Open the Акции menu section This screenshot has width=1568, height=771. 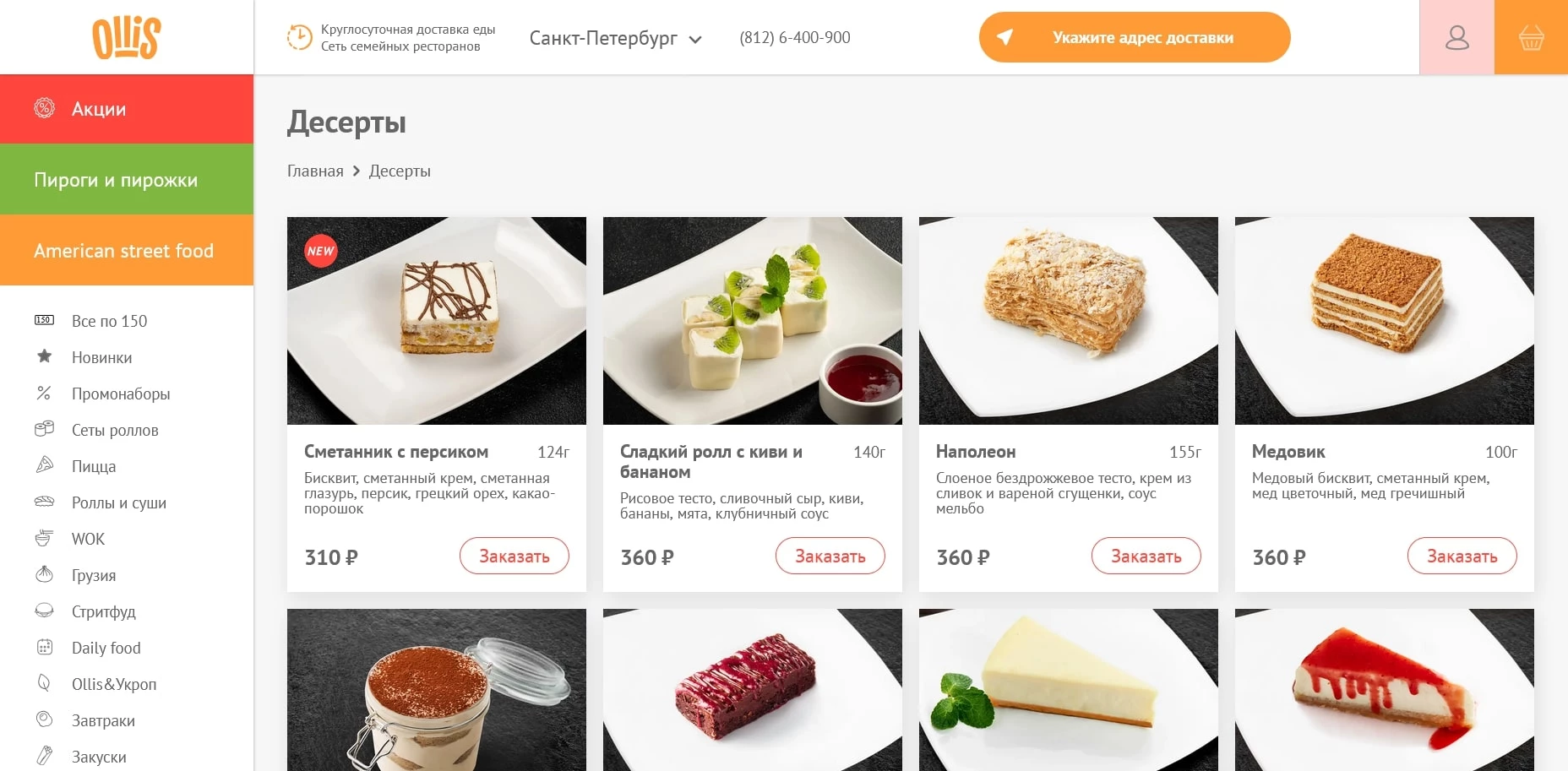click(127, 109)
